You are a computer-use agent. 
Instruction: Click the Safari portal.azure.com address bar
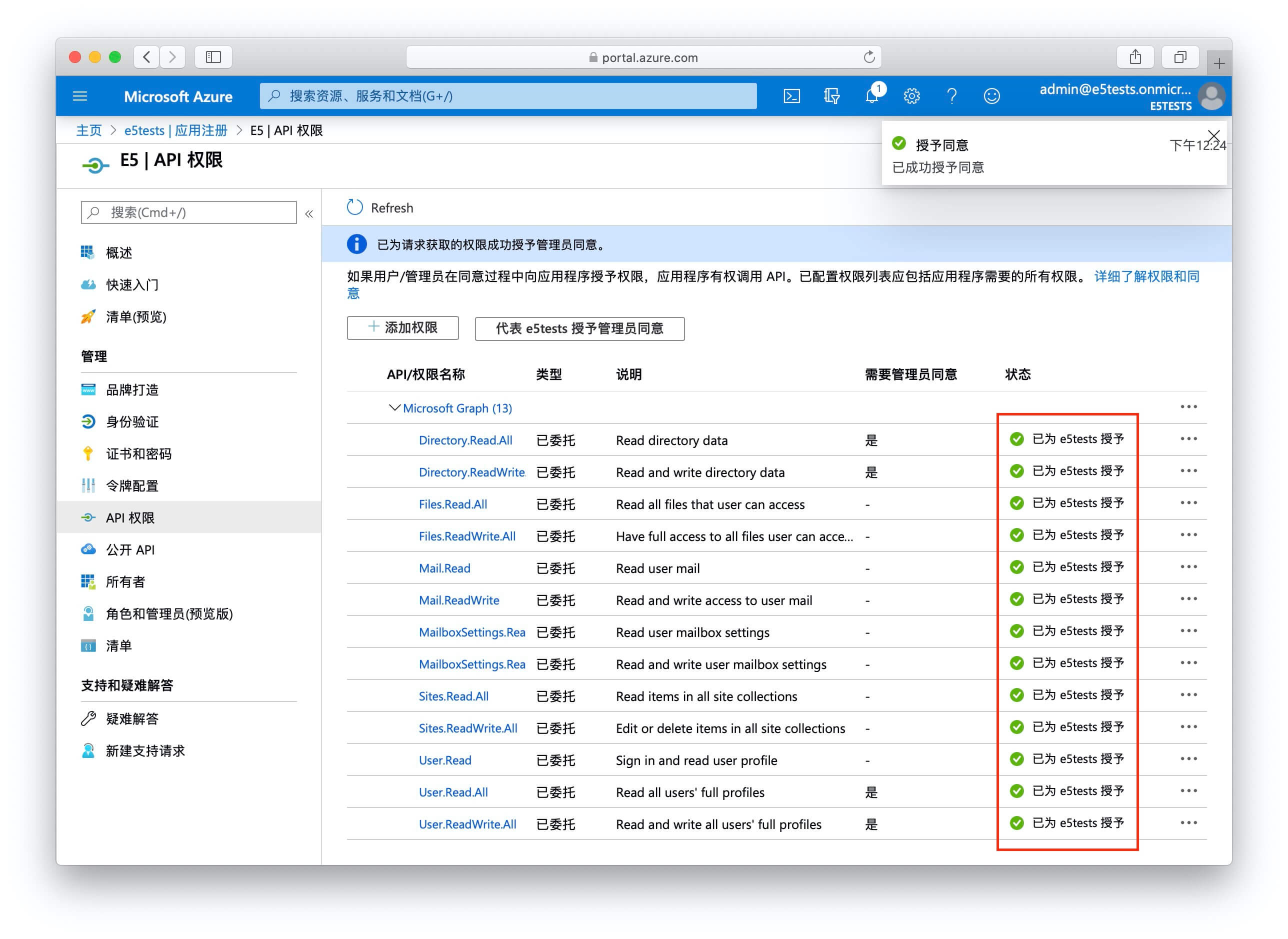tap(643, 57)
